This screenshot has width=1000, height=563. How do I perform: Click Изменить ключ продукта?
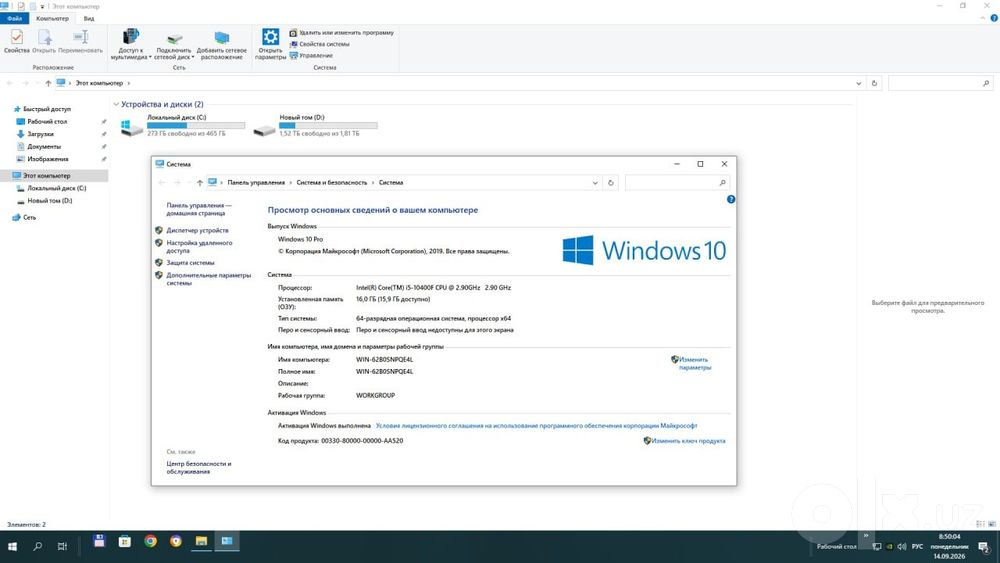(x=688, y=441)
